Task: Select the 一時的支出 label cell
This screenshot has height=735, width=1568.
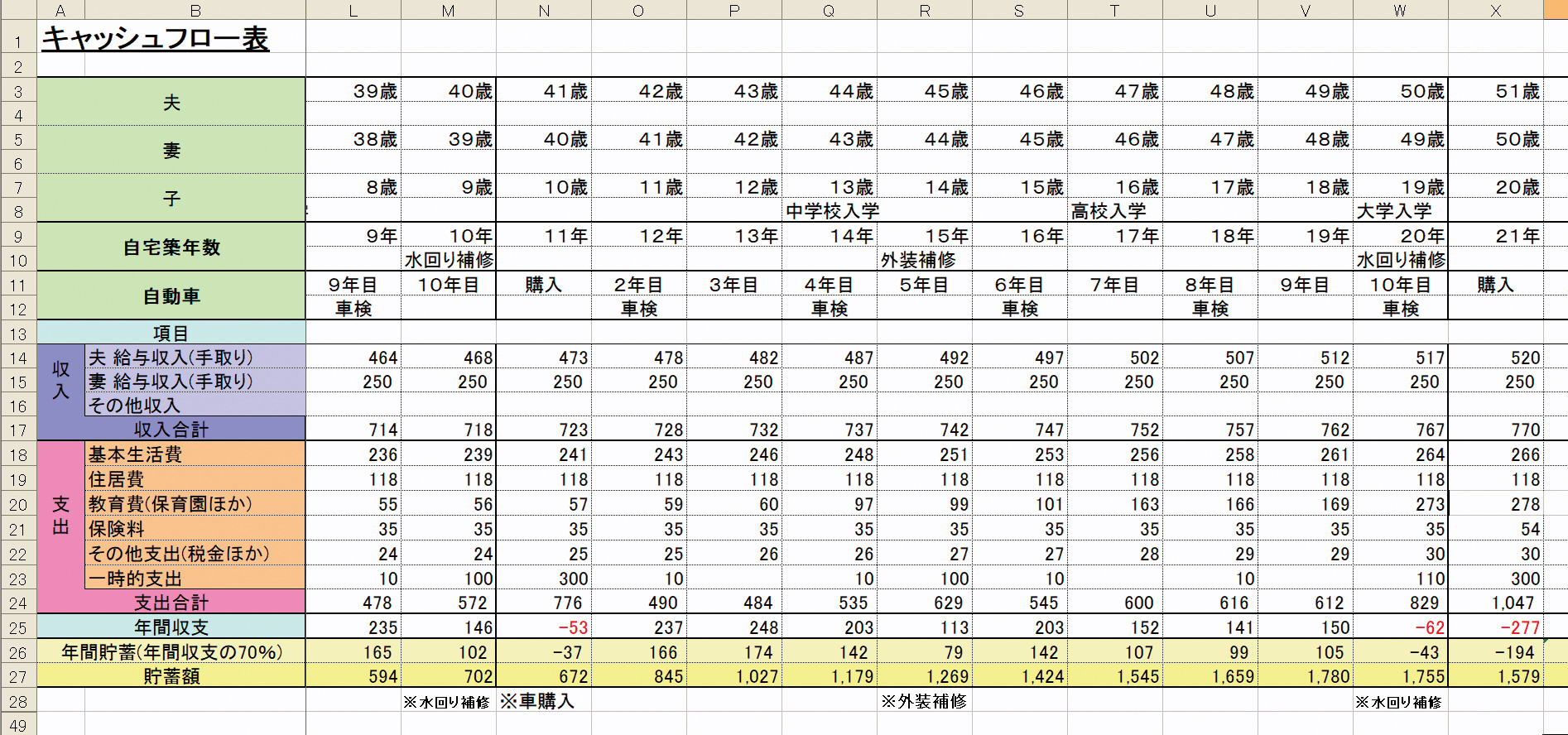Action: click(195, 579)
